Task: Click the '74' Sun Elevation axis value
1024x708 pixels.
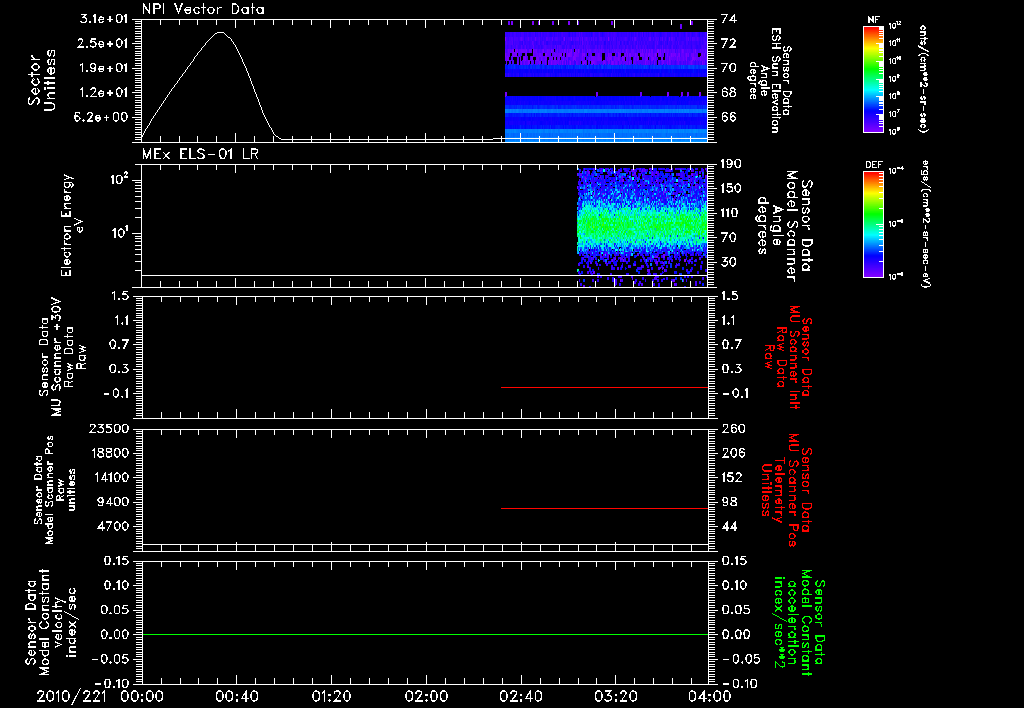Action: pos(729,18)
